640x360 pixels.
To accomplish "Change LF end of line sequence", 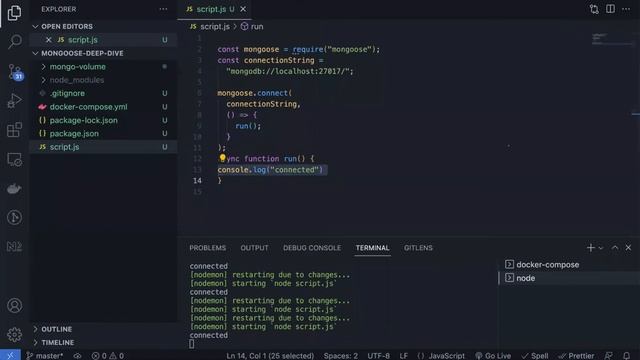I will point(403,356).
